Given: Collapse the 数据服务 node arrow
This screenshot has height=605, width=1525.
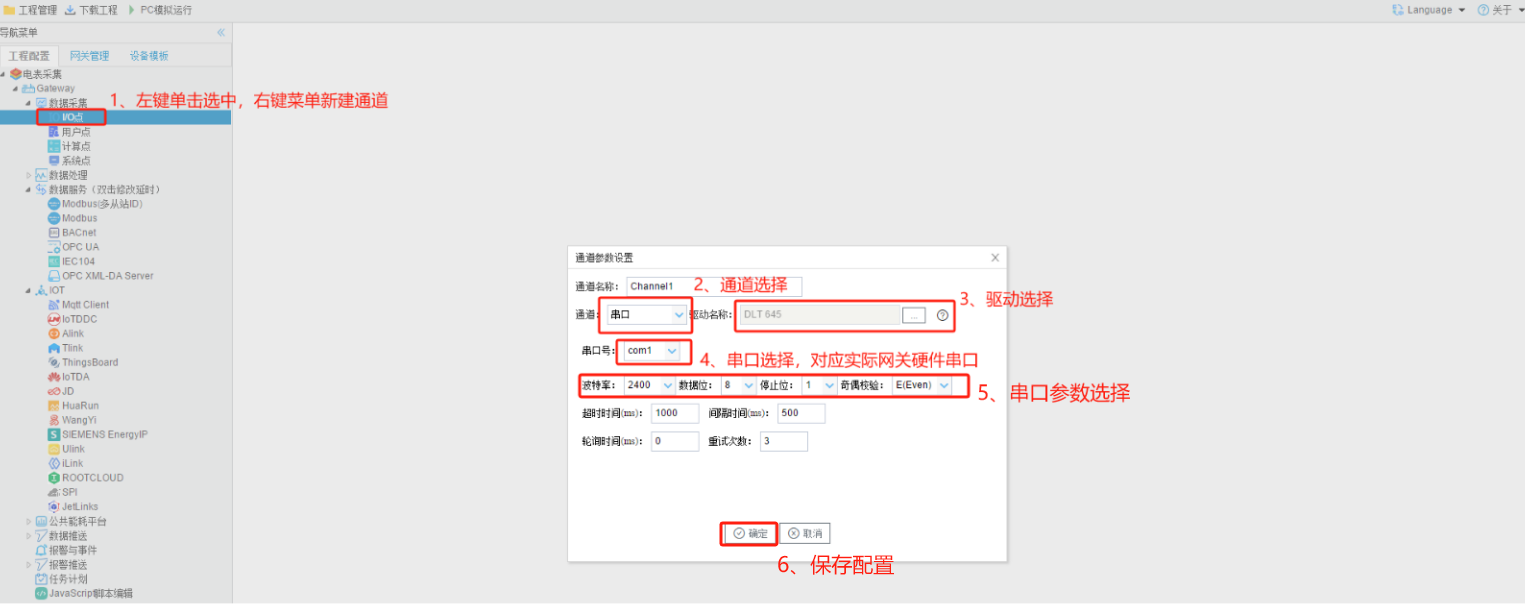Looking at the screenshot, I should coord(29,190).
